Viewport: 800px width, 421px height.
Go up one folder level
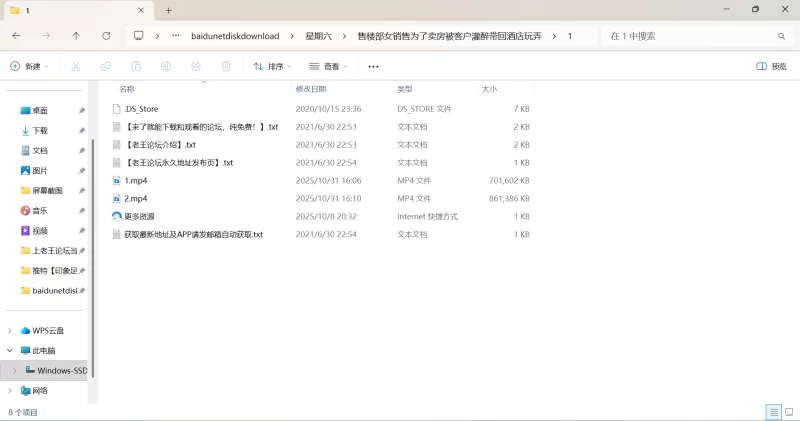click(x=76, y=36)
